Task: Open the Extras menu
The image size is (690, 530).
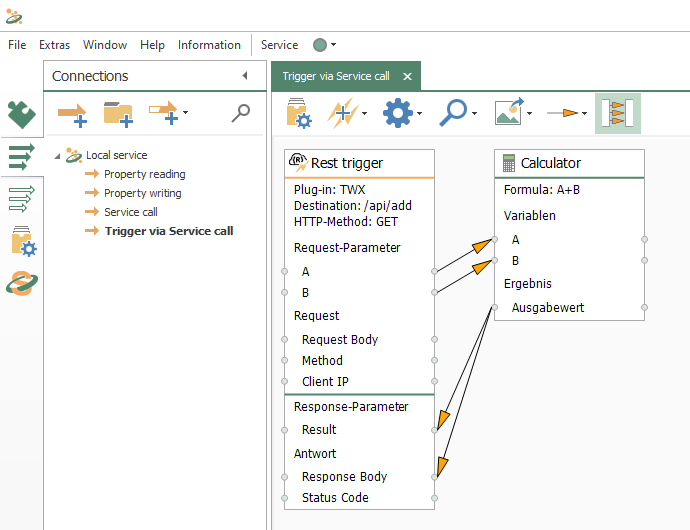Action: click(x=54, y=45)
